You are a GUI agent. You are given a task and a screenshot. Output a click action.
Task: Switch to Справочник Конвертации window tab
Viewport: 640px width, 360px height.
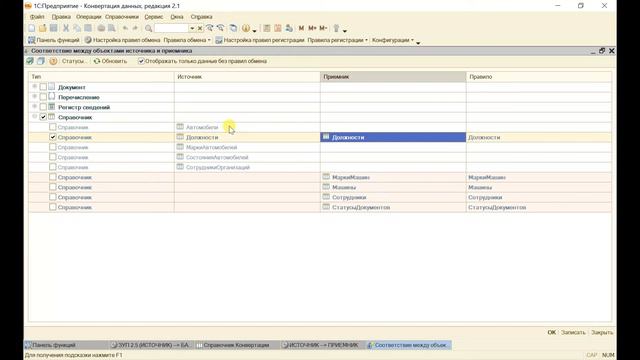click(233, 345)
